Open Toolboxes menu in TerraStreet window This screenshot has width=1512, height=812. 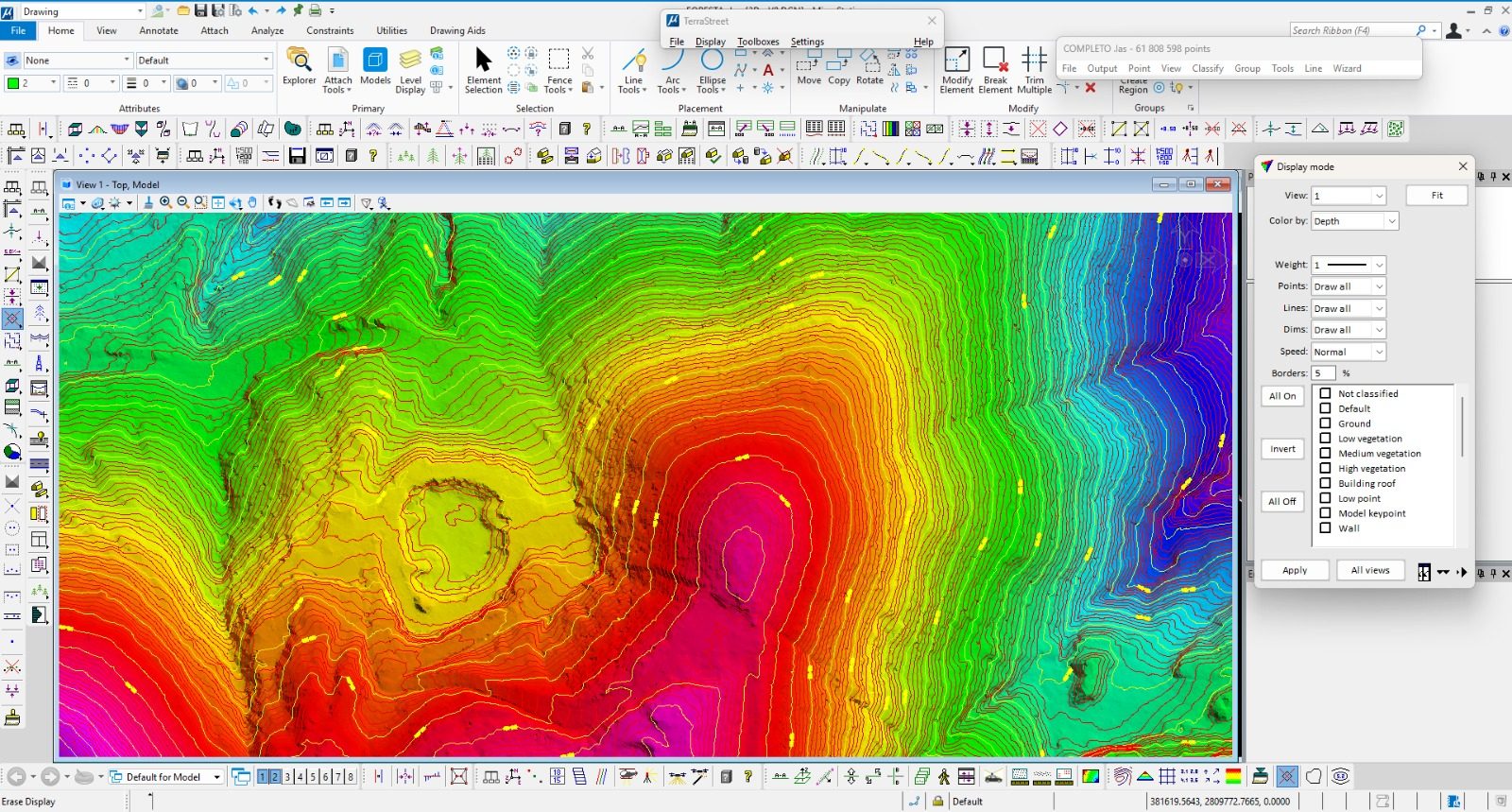click(758, 42)
